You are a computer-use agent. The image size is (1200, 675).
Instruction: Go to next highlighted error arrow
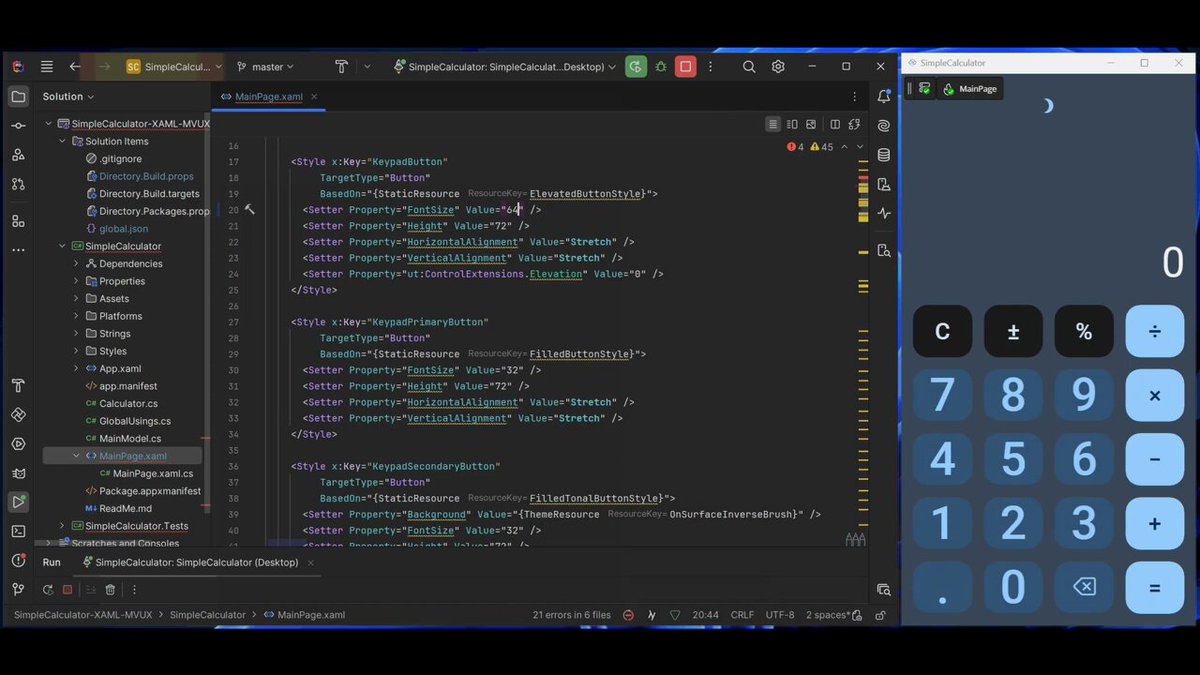(x=861, y=147)
